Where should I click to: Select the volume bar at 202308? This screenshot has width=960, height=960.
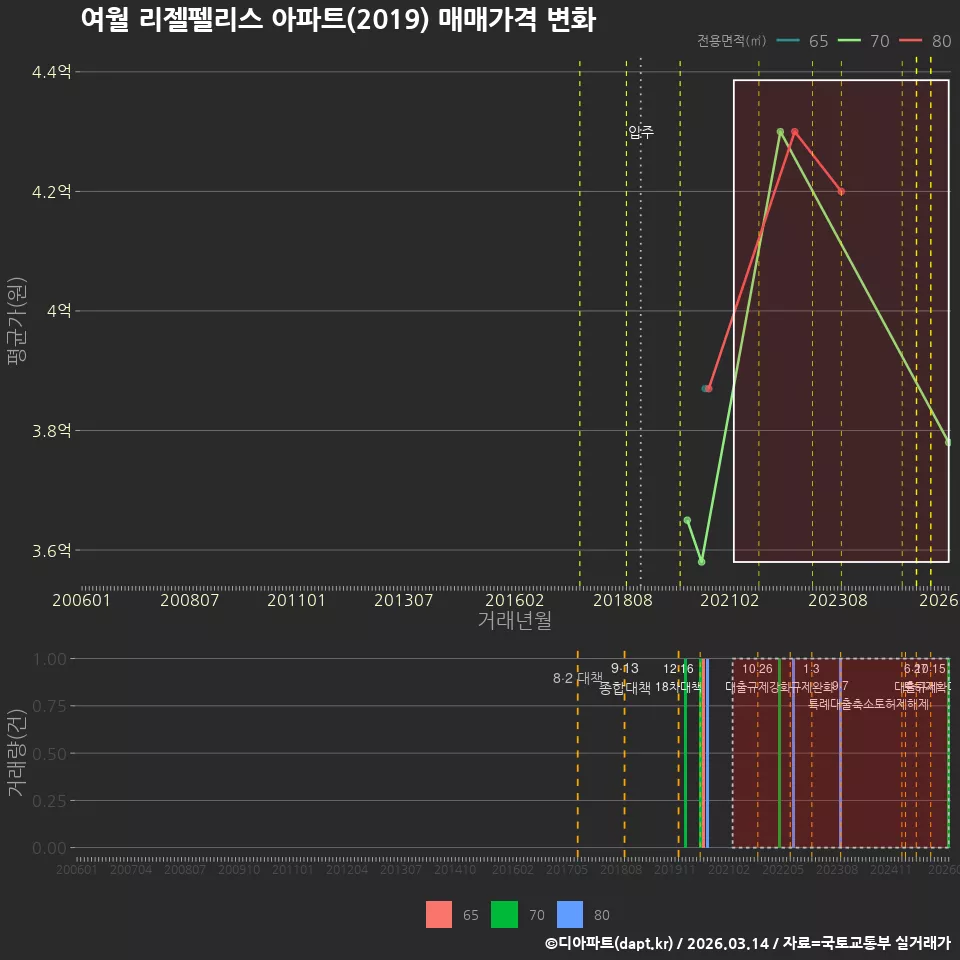coord(841,753)
